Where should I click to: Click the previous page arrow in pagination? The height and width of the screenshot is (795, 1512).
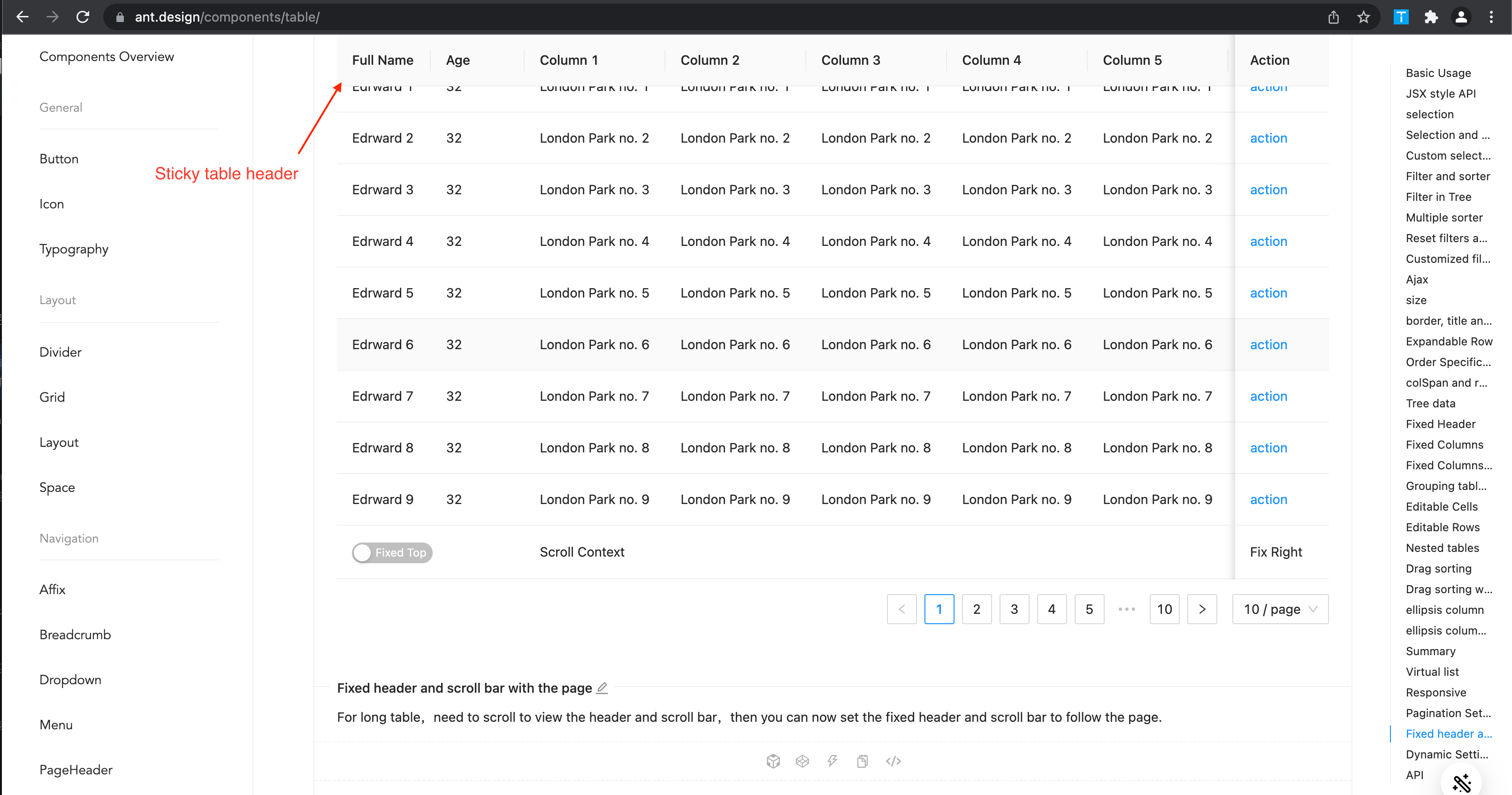pos(901,609)
